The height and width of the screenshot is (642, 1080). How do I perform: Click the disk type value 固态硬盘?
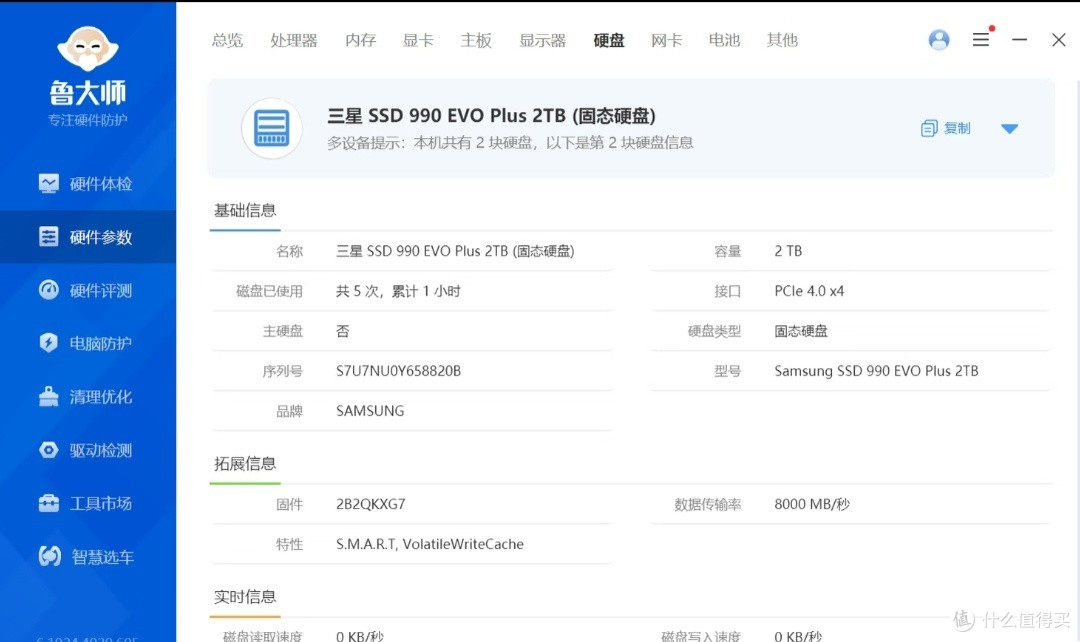800,331
